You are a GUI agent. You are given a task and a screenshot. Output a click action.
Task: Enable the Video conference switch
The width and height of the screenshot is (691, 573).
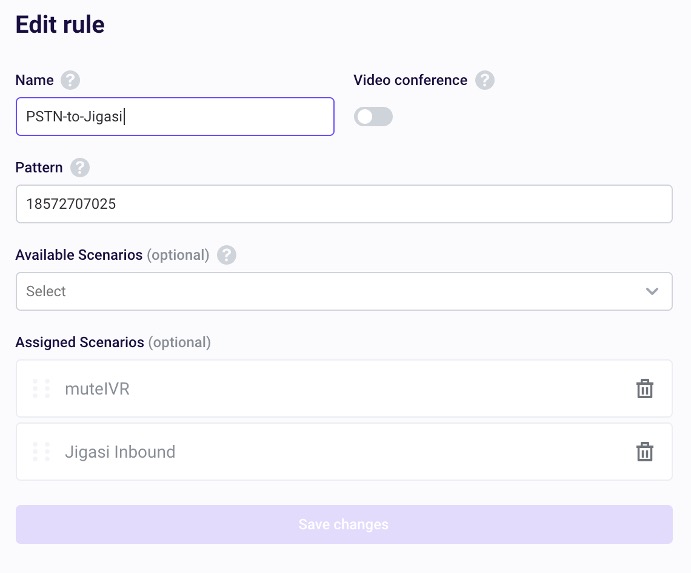coord(373,117)
